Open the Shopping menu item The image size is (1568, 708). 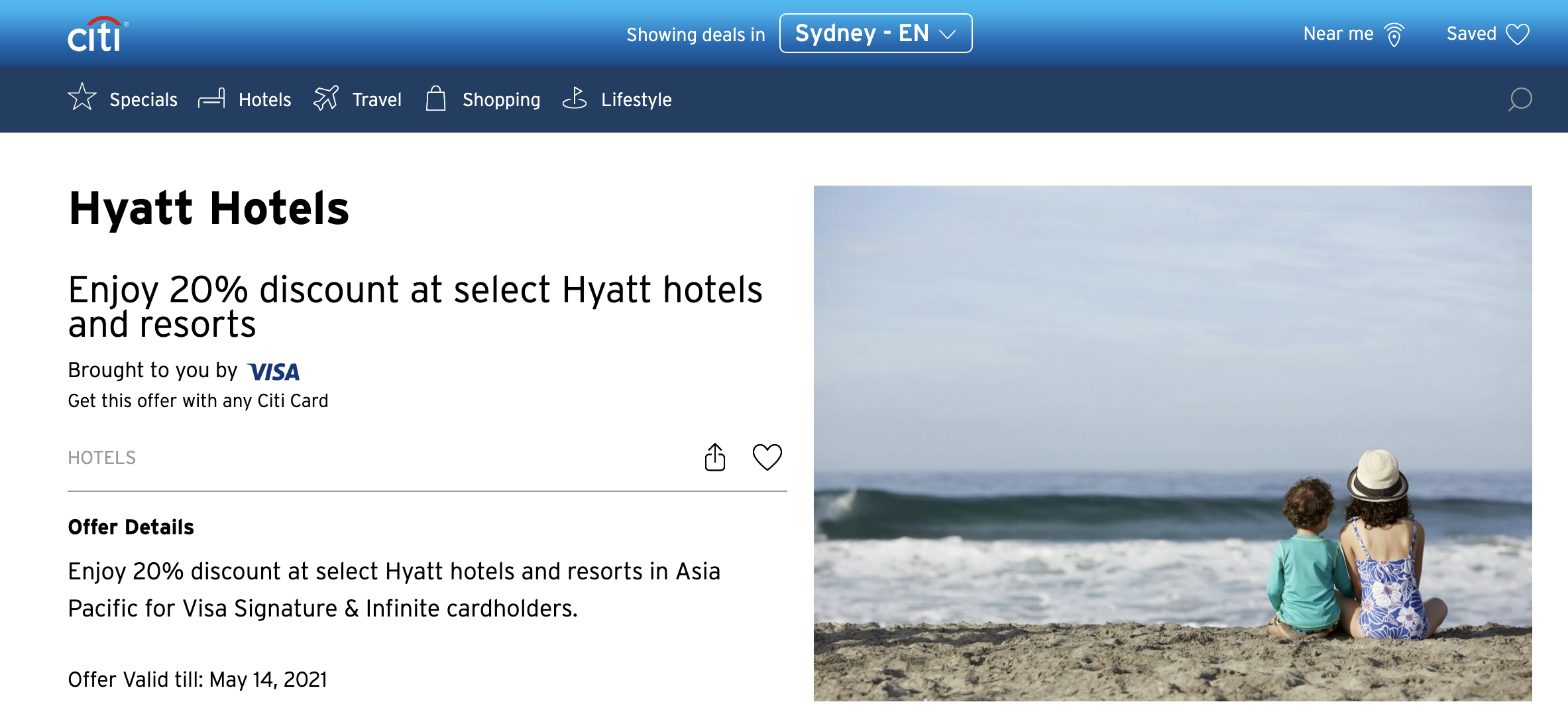(501, 99)
